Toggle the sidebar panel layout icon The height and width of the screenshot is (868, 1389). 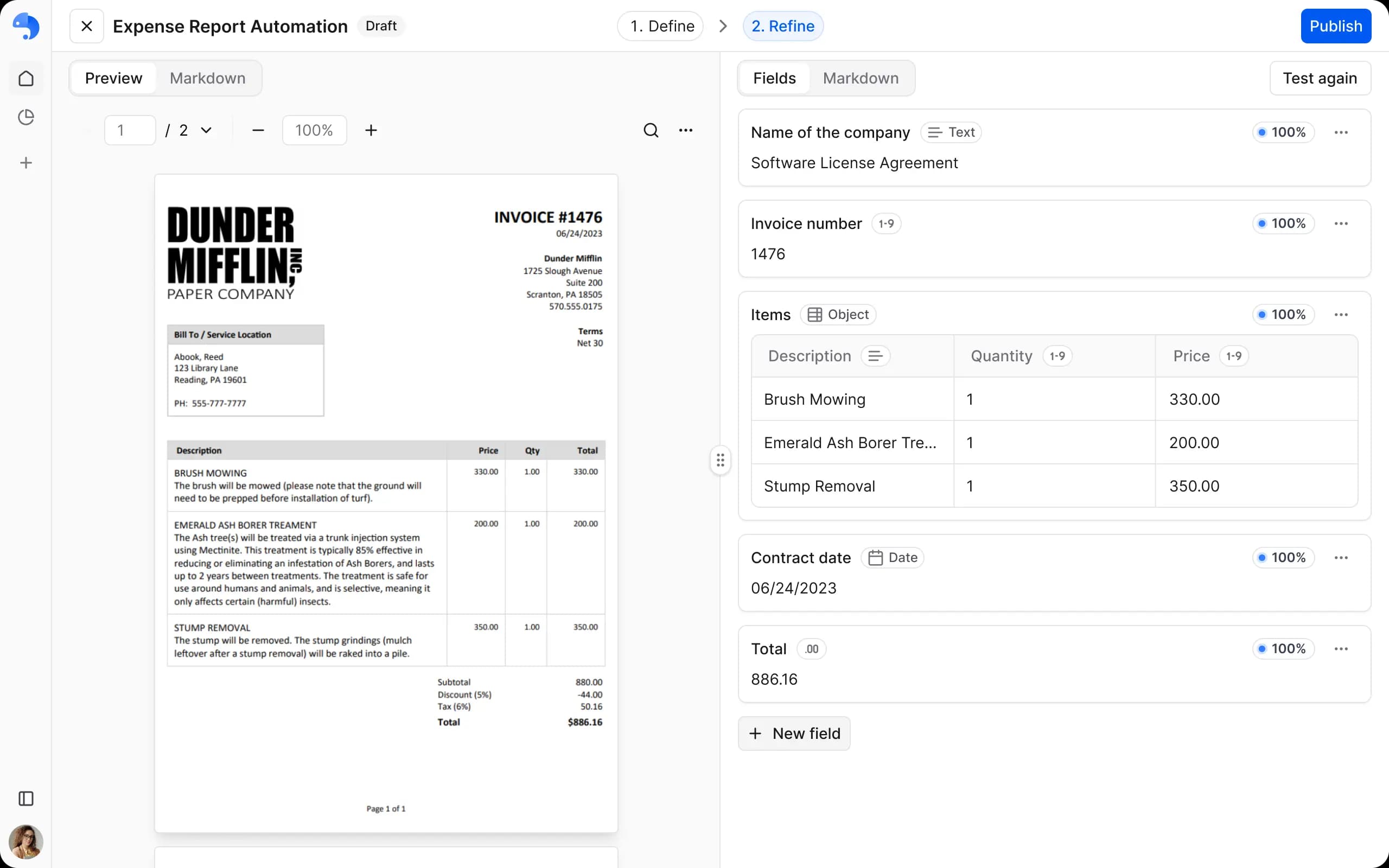pyautogui.click(x=26, y=799)
